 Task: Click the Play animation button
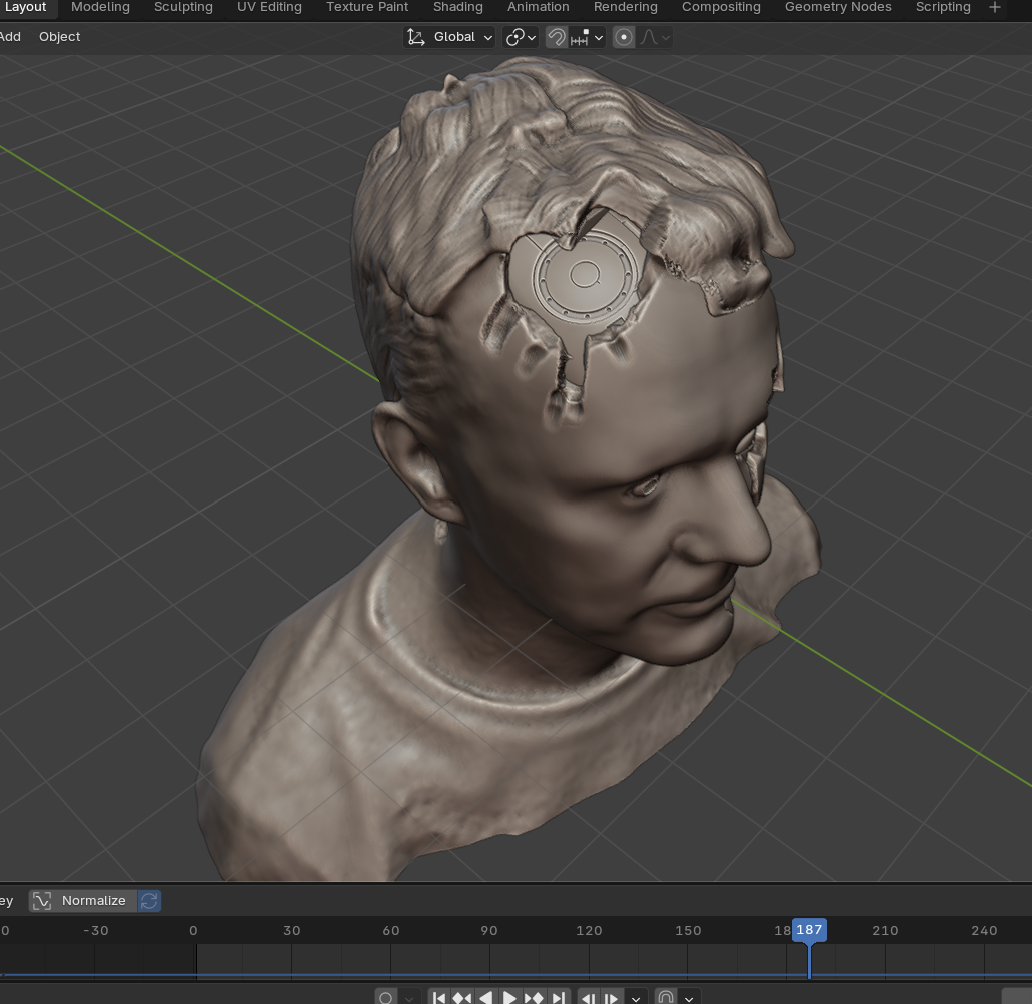click(509, 997)
